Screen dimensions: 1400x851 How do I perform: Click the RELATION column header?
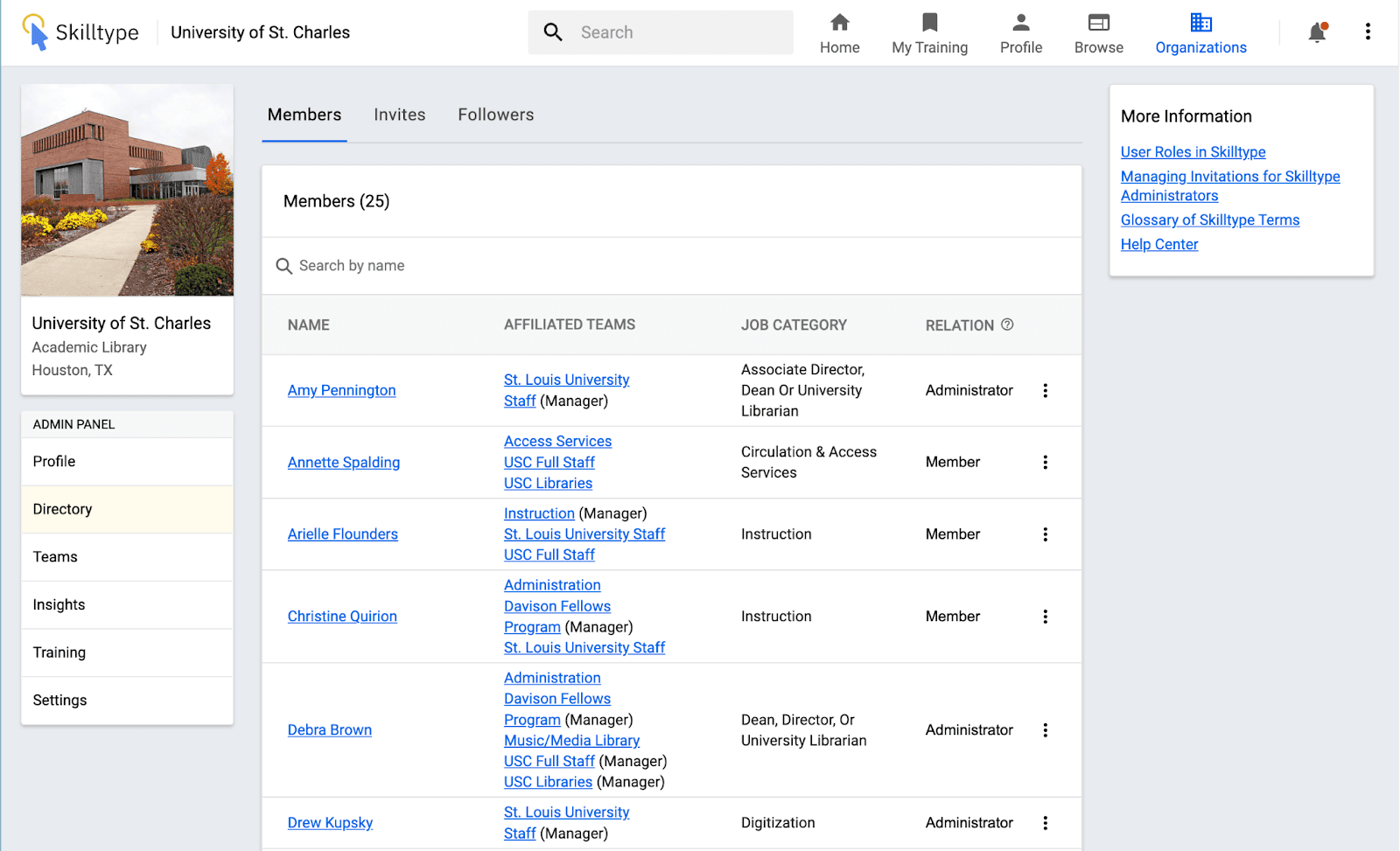point(960,324)
